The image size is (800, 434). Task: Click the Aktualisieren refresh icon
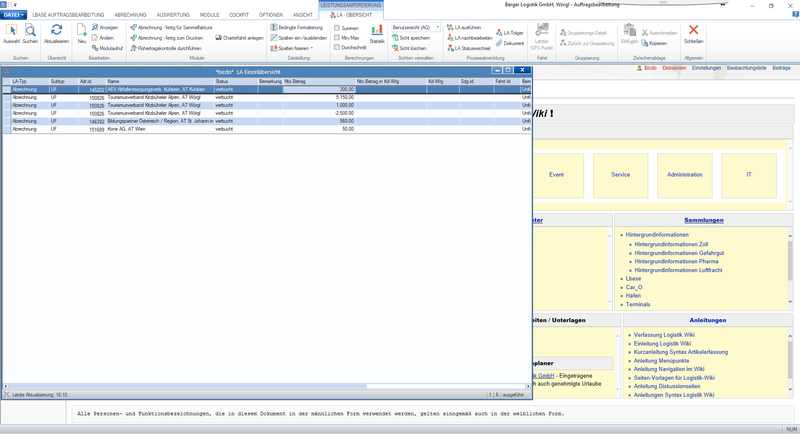[57, 30]
